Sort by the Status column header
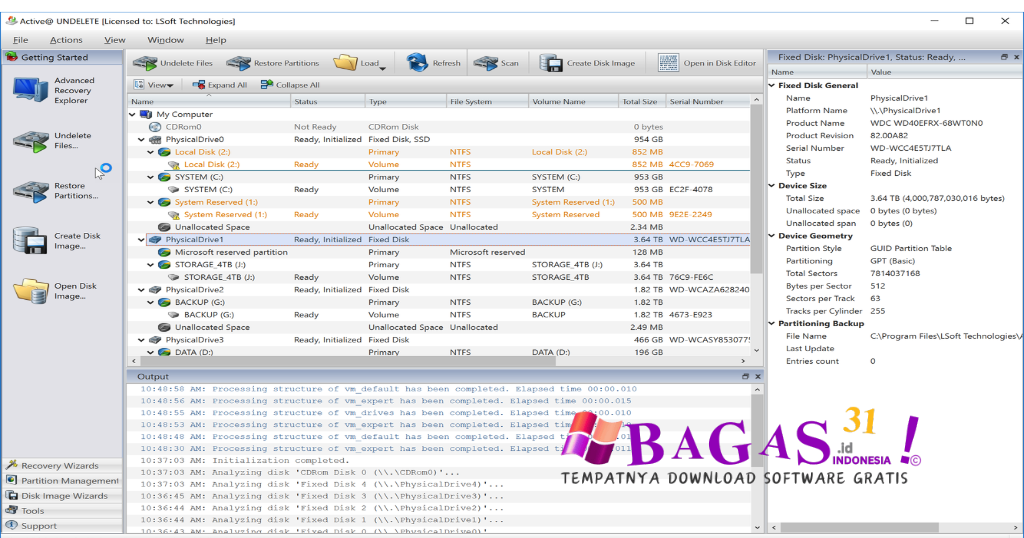The height and width of the screenshot is (538, 1024). pos(327,102)
